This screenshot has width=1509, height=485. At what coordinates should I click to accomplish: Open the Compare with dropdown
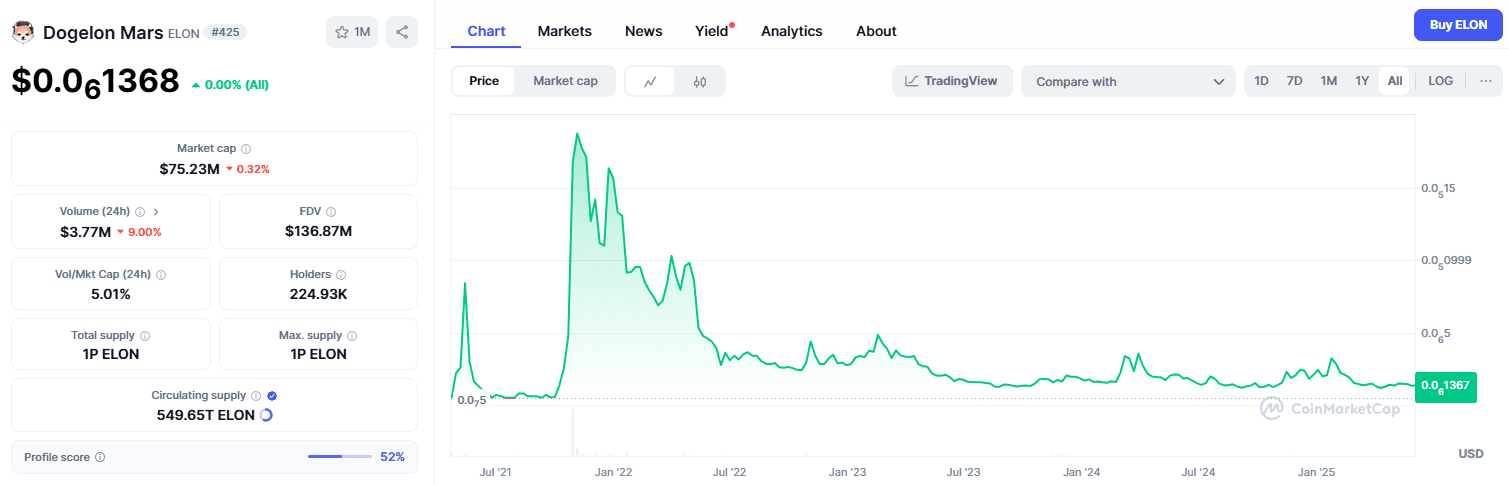click(1129, 81)
